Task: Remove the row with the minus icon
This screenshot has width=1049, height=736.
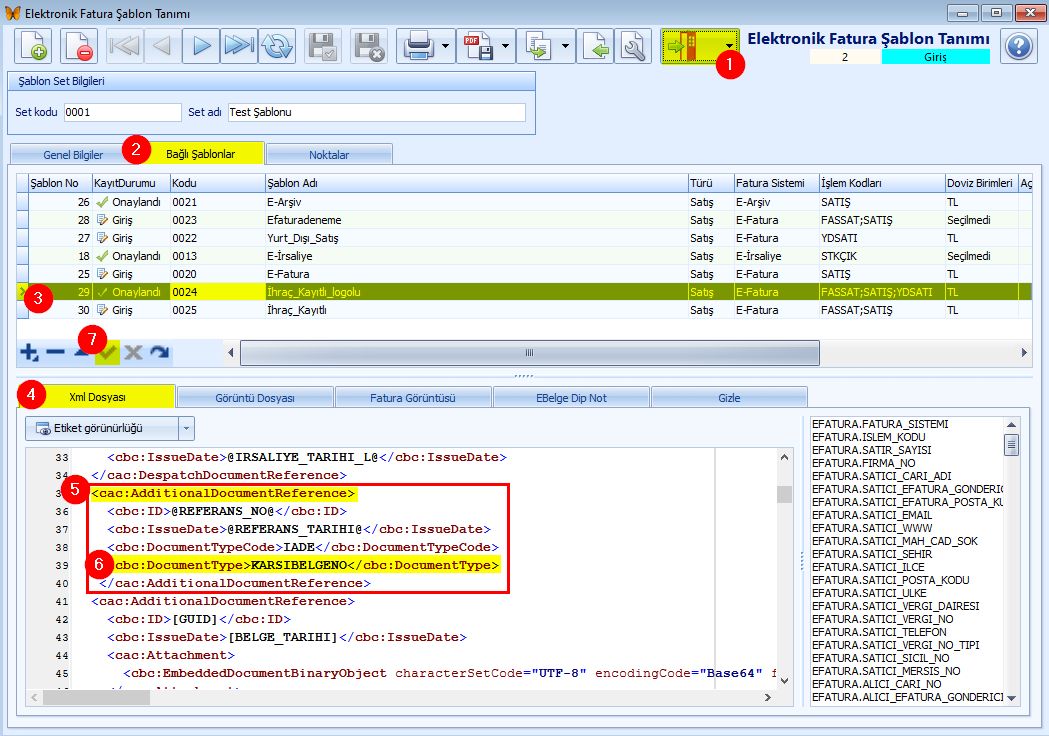Action: click(x=56, y=352)
